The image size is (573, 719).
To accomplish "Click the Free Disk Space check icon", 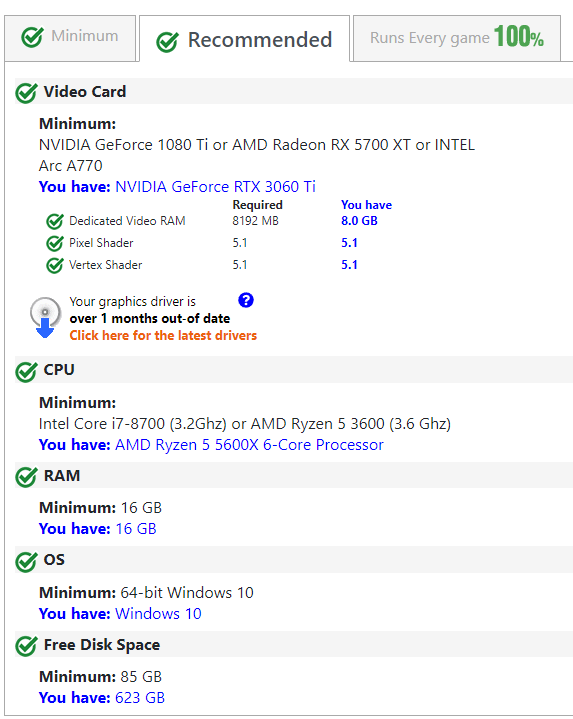I will 26,646.
